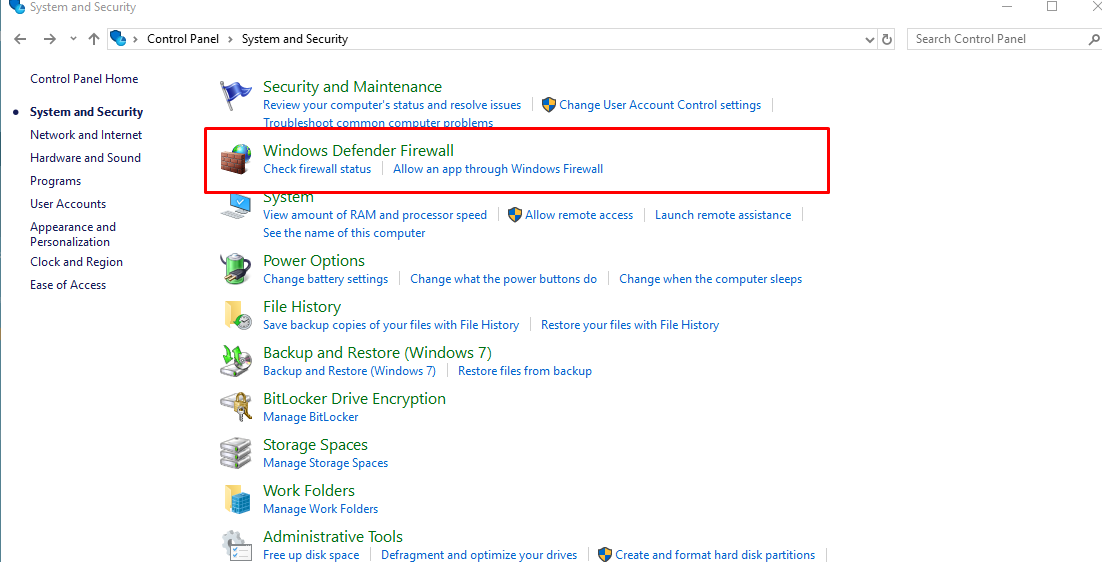Open Windows Defender Firewall heading

358,150
